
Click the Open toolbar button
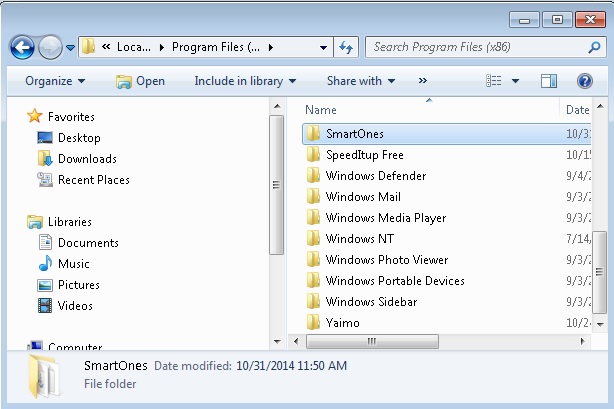click(x=140, y=81)
